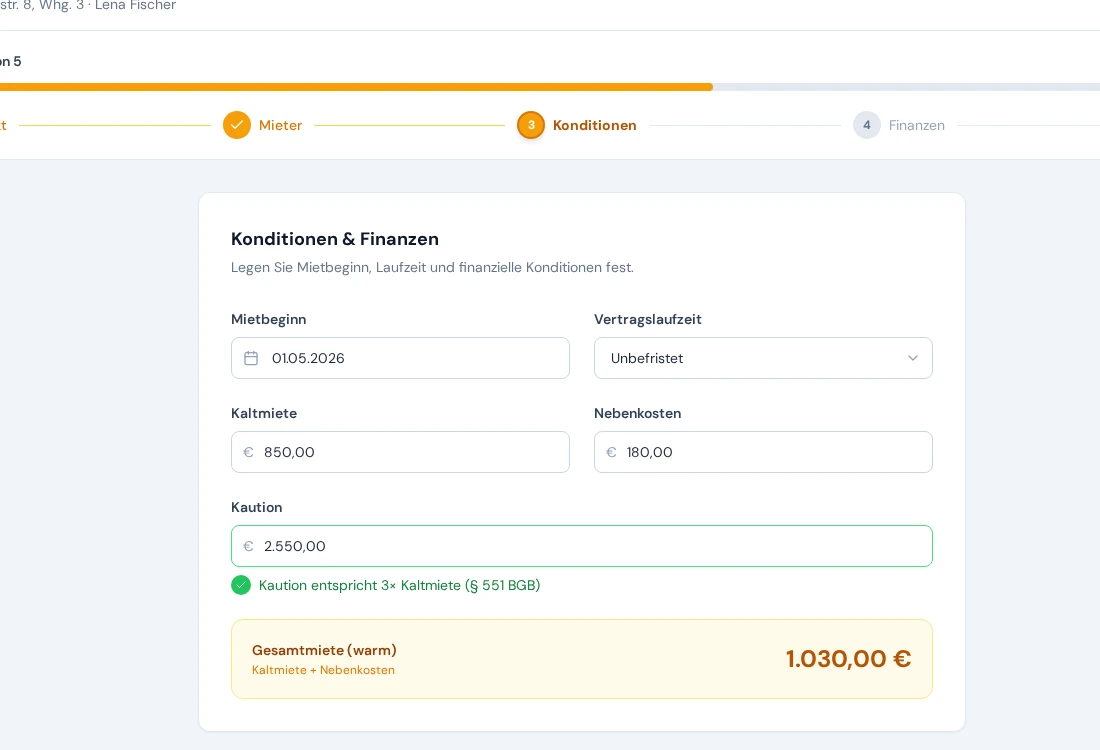
Task: Jump to the Finanzen step label
Action: pyautogui.click(x=917, y=125)
